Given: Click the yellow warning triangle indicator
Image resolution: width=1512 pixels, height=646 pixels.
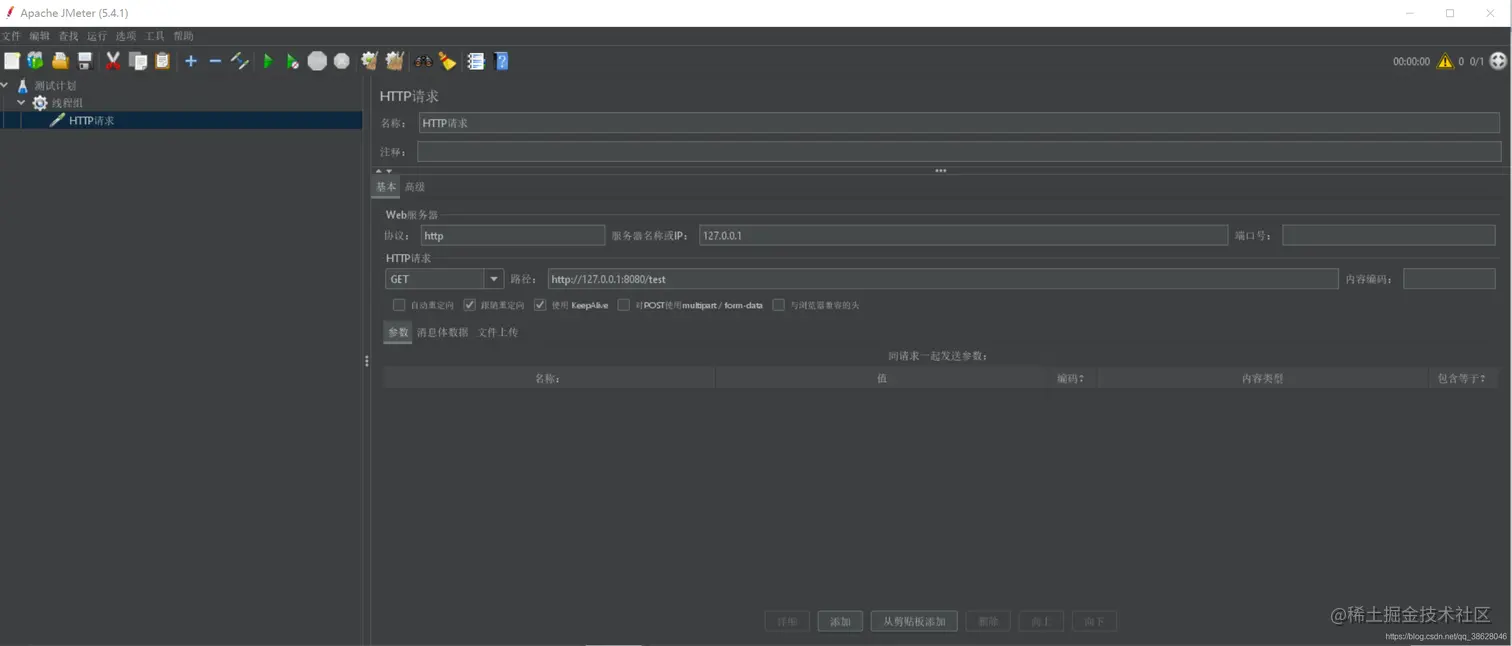Looking at the screenshot, I should pos(1445,61).
